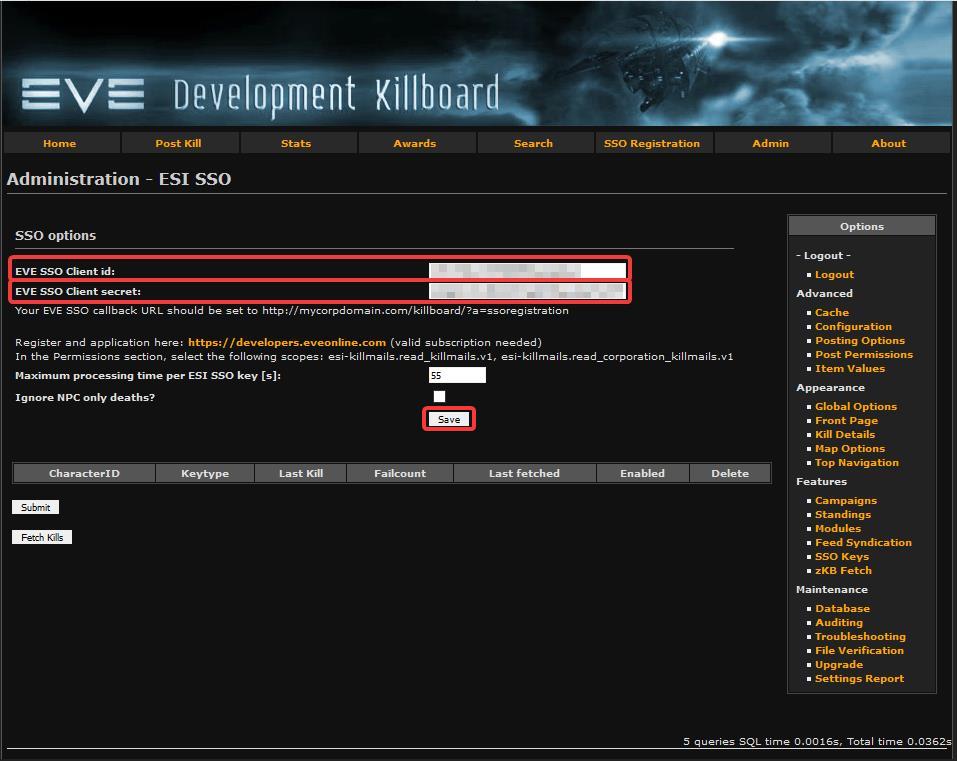The image size is (957, 761).
Task: Open the File Verification page
Action: [859, 651]
